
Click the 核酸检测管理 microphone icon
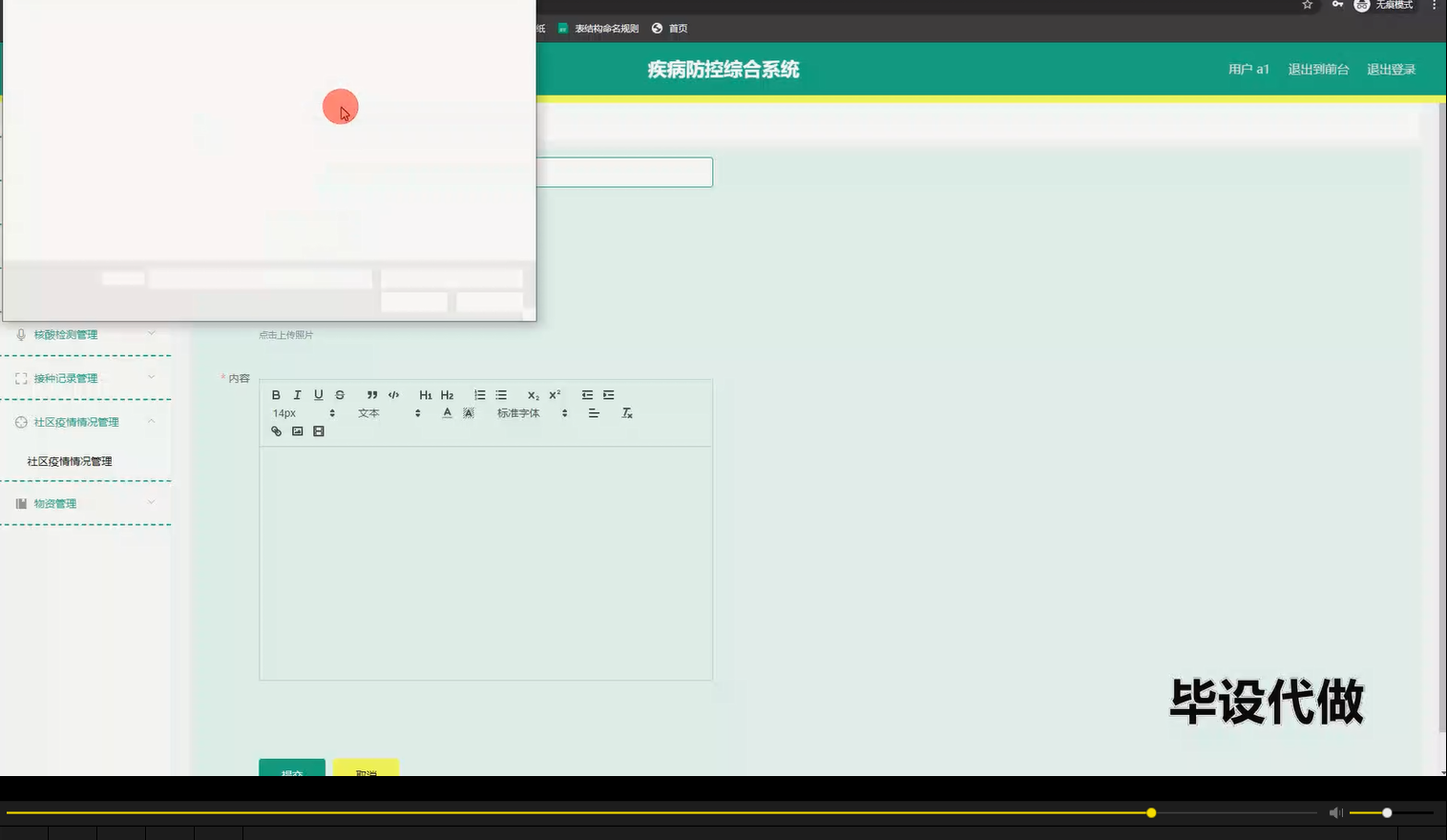click(21, 335)
